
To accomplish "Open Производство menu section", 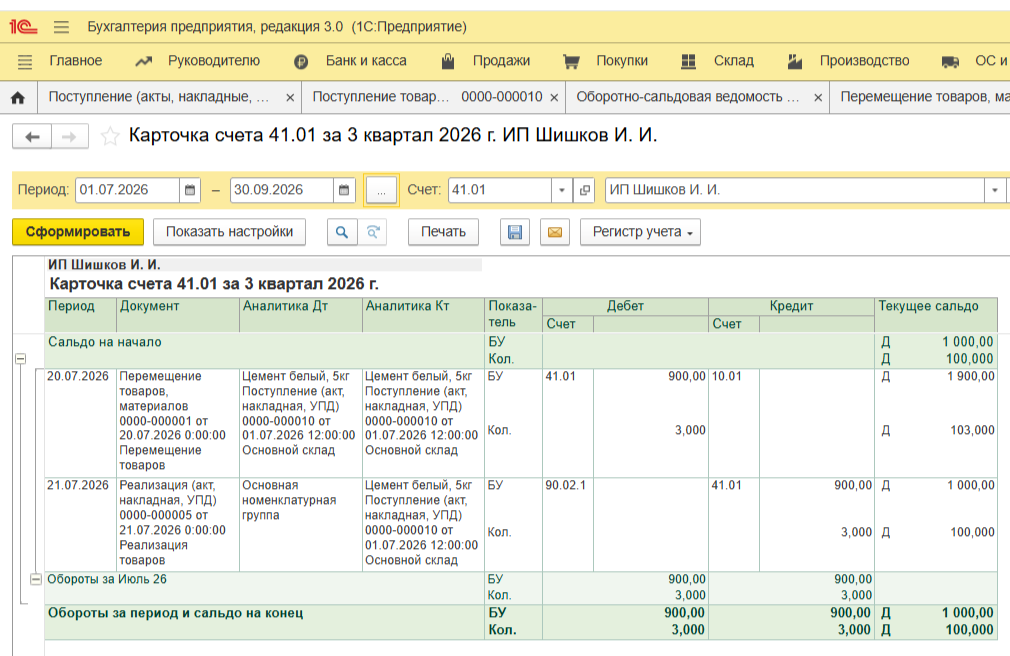I will tap(864, 61).
